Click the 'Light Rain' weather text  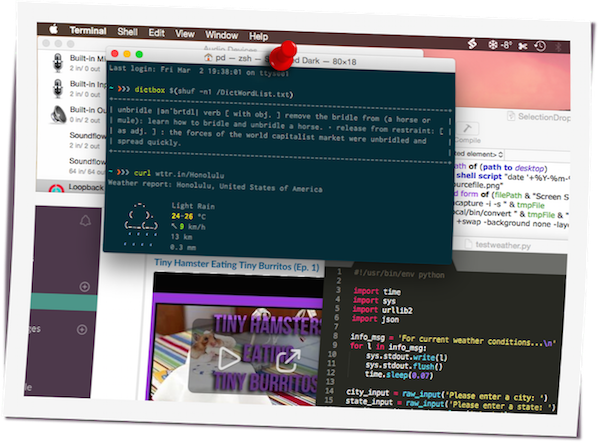(193, 206)
